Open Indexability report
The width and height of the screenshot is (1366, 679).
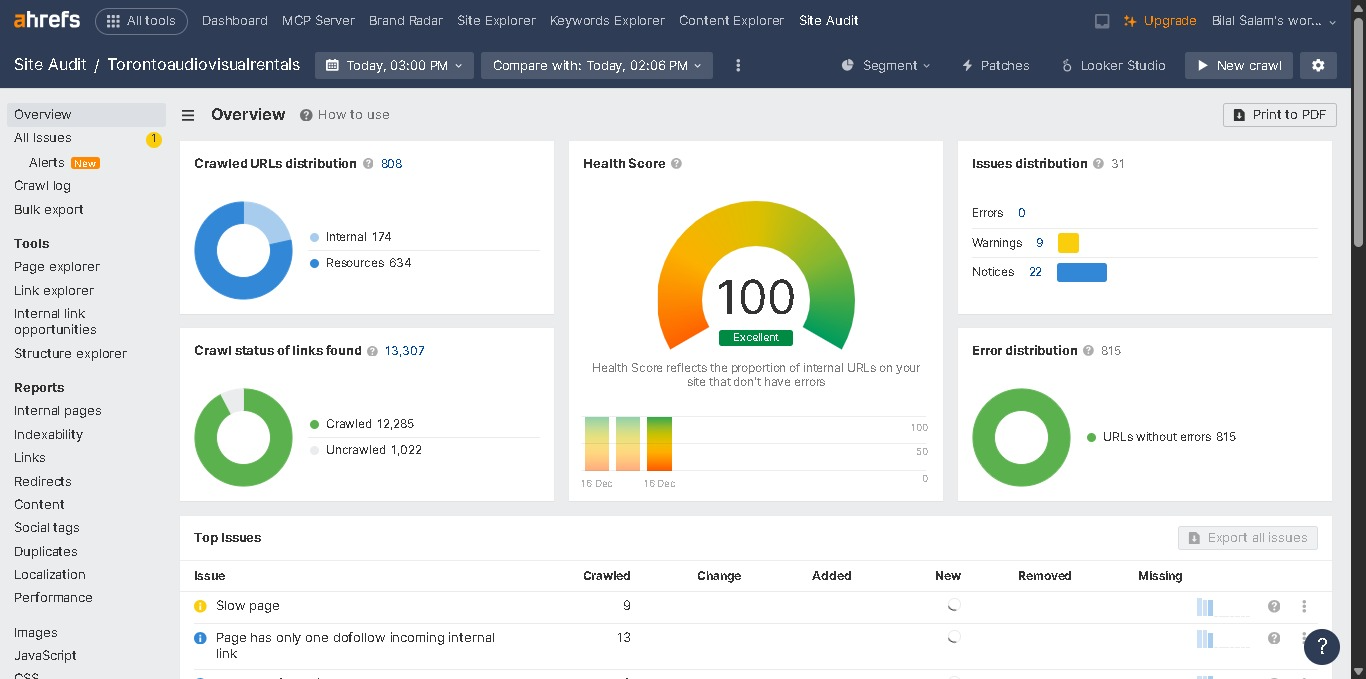click(48, 435)
